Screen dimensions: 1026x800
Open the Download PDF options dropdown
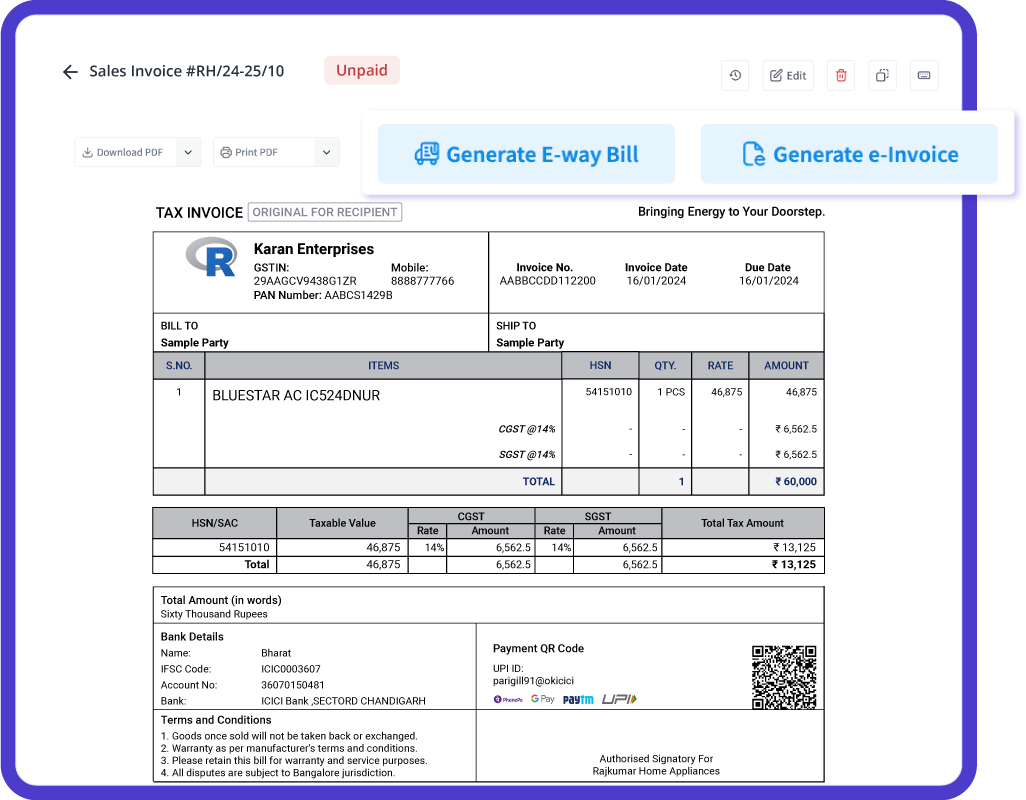(x=188, y=152)
